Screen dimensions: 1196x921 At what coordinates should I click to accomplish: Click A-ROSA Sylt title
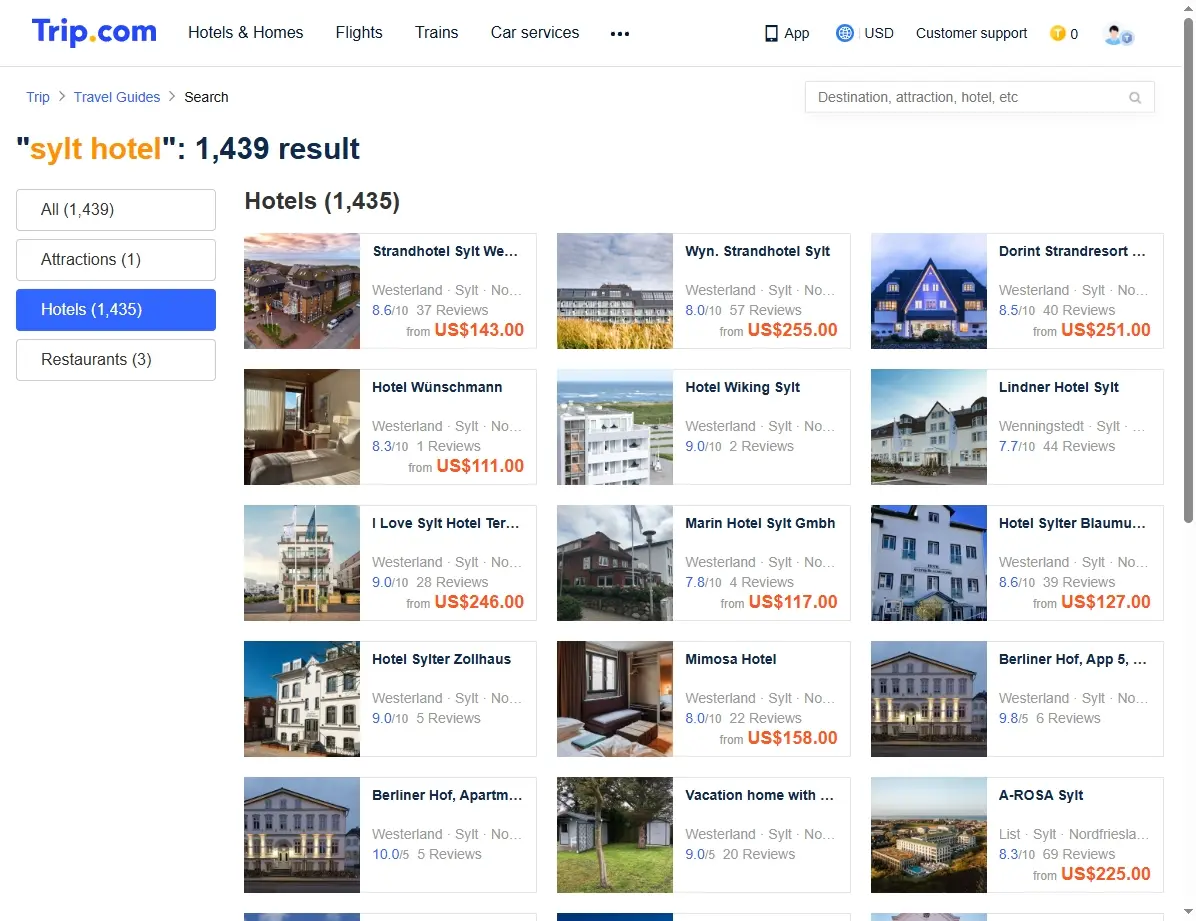[1041, 795]
